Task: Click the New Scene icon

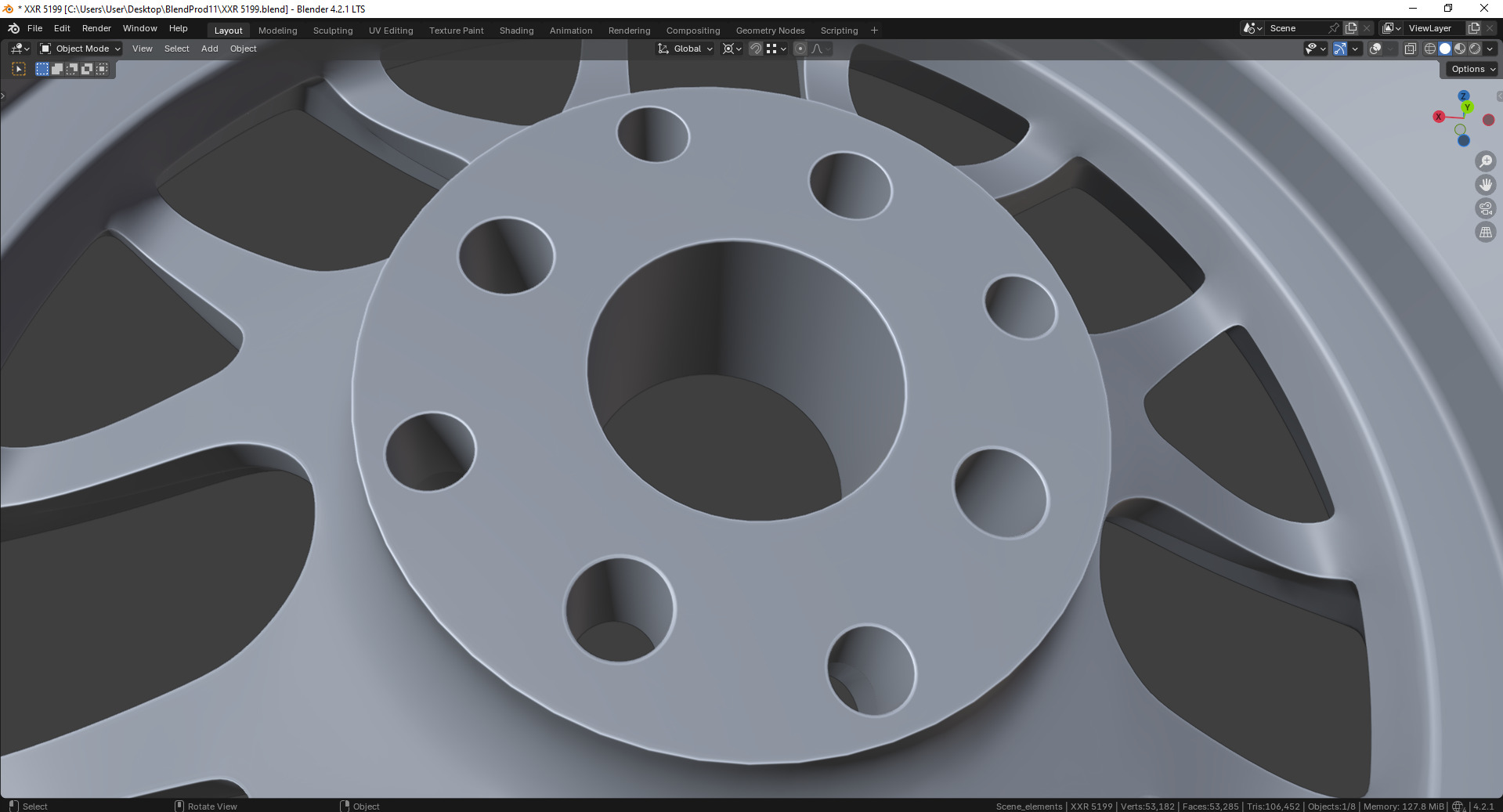Action: [1351, 28]
